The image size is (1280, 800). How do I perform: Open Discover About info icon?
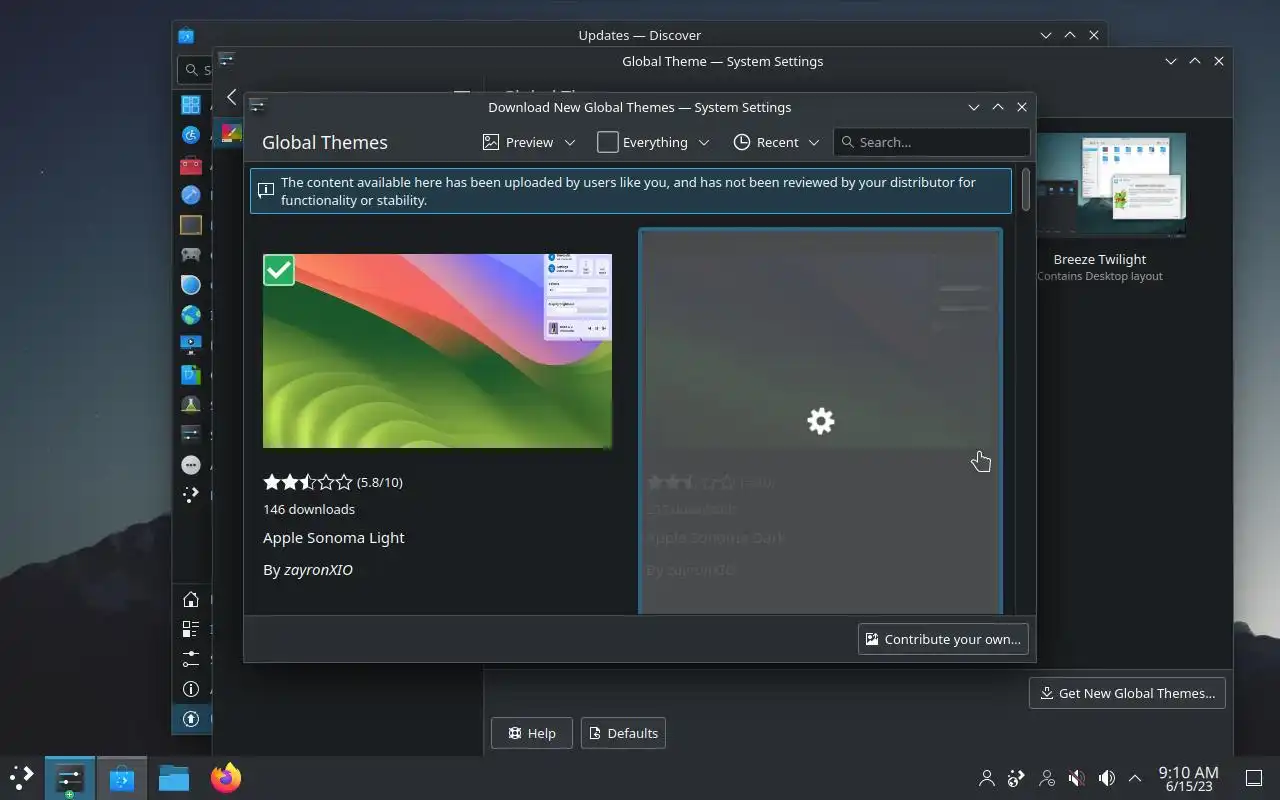pos(191,689)
